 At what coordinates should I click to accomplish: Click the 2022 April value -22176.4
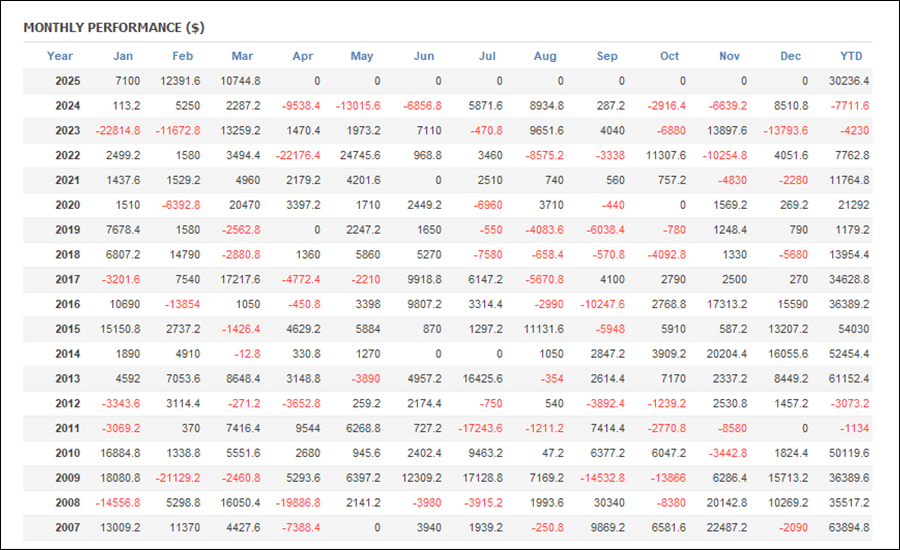click(x=298, y=155)
